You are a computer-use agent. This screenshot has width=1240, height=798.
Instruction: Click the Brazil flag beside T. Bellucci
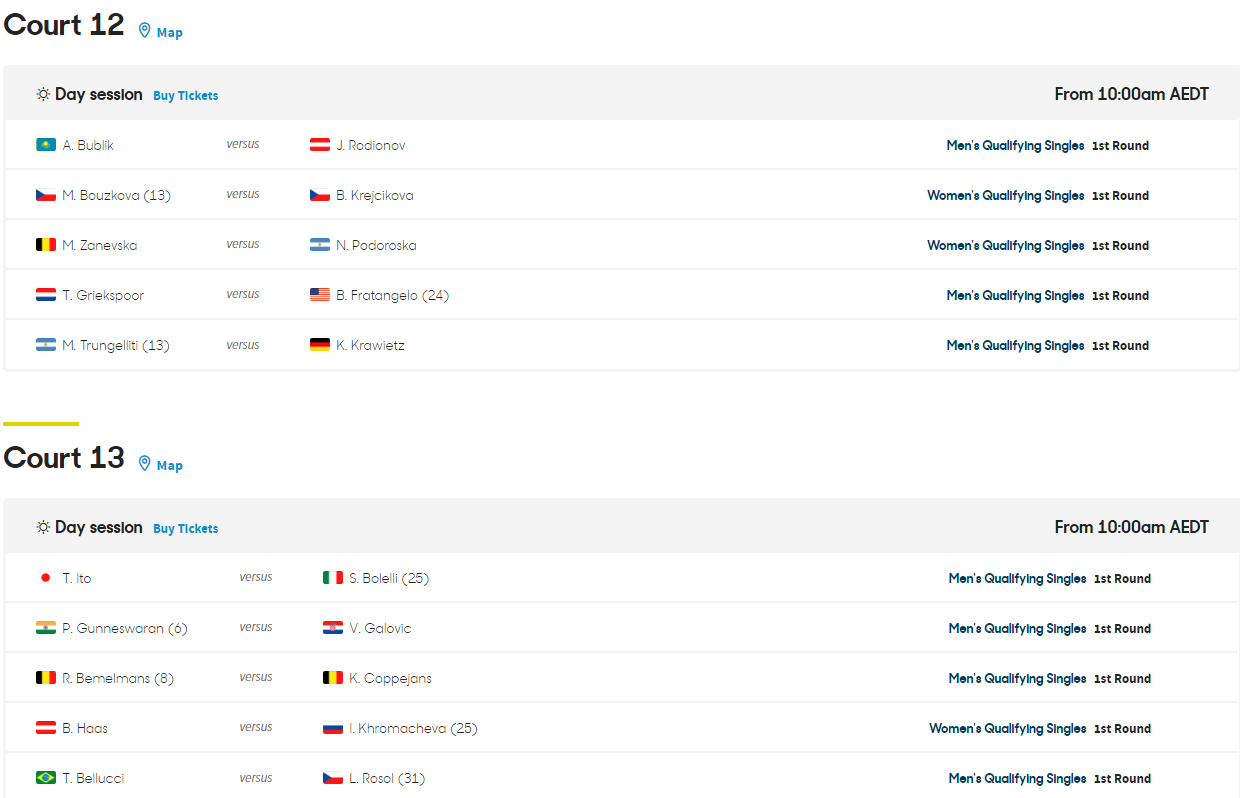tap(46, 778)
